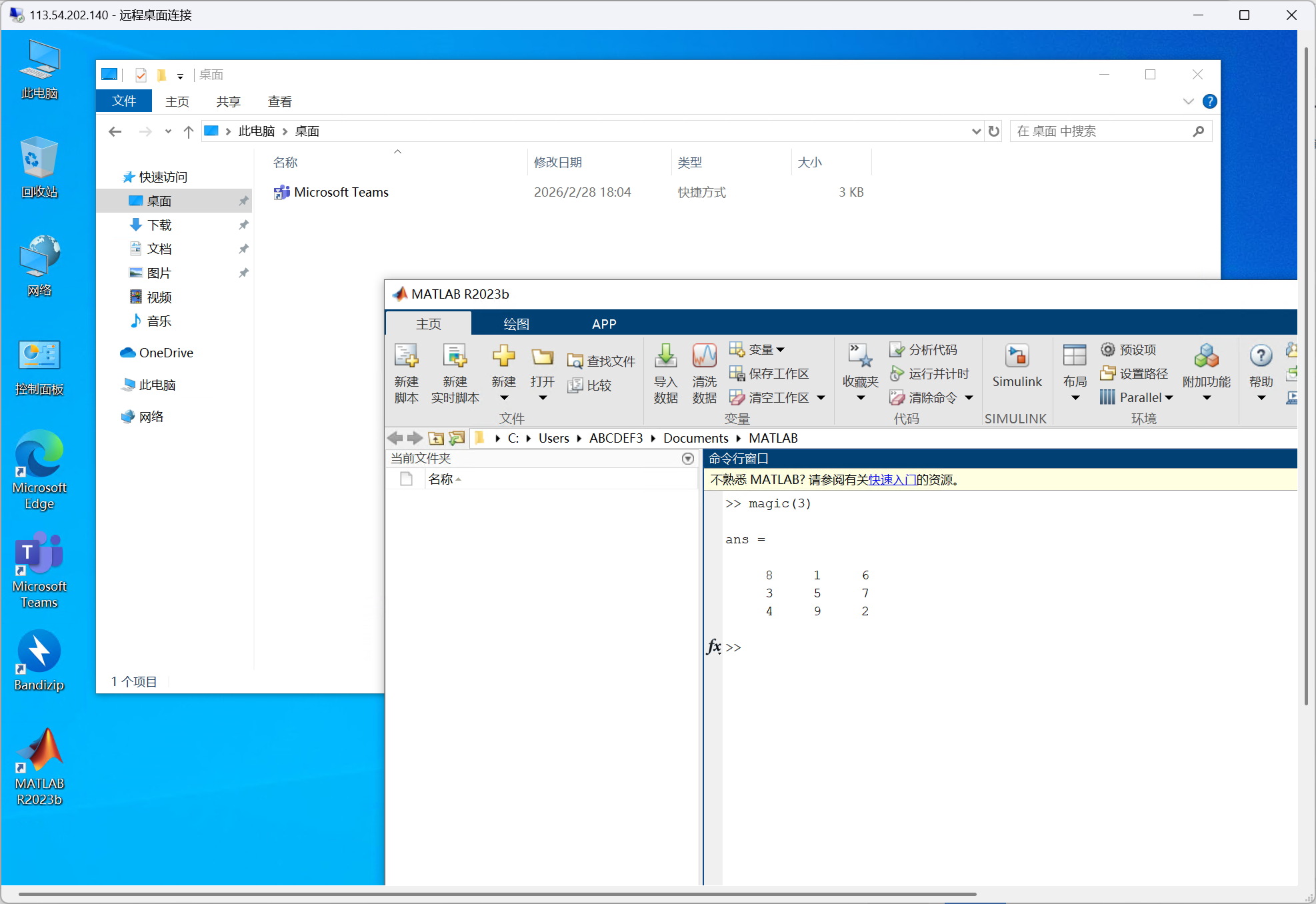The height and width of the screenshot is (904, 1316).
Task: Select the MATLAB Home (主页) tab
Action: click(x=429, y=324)
